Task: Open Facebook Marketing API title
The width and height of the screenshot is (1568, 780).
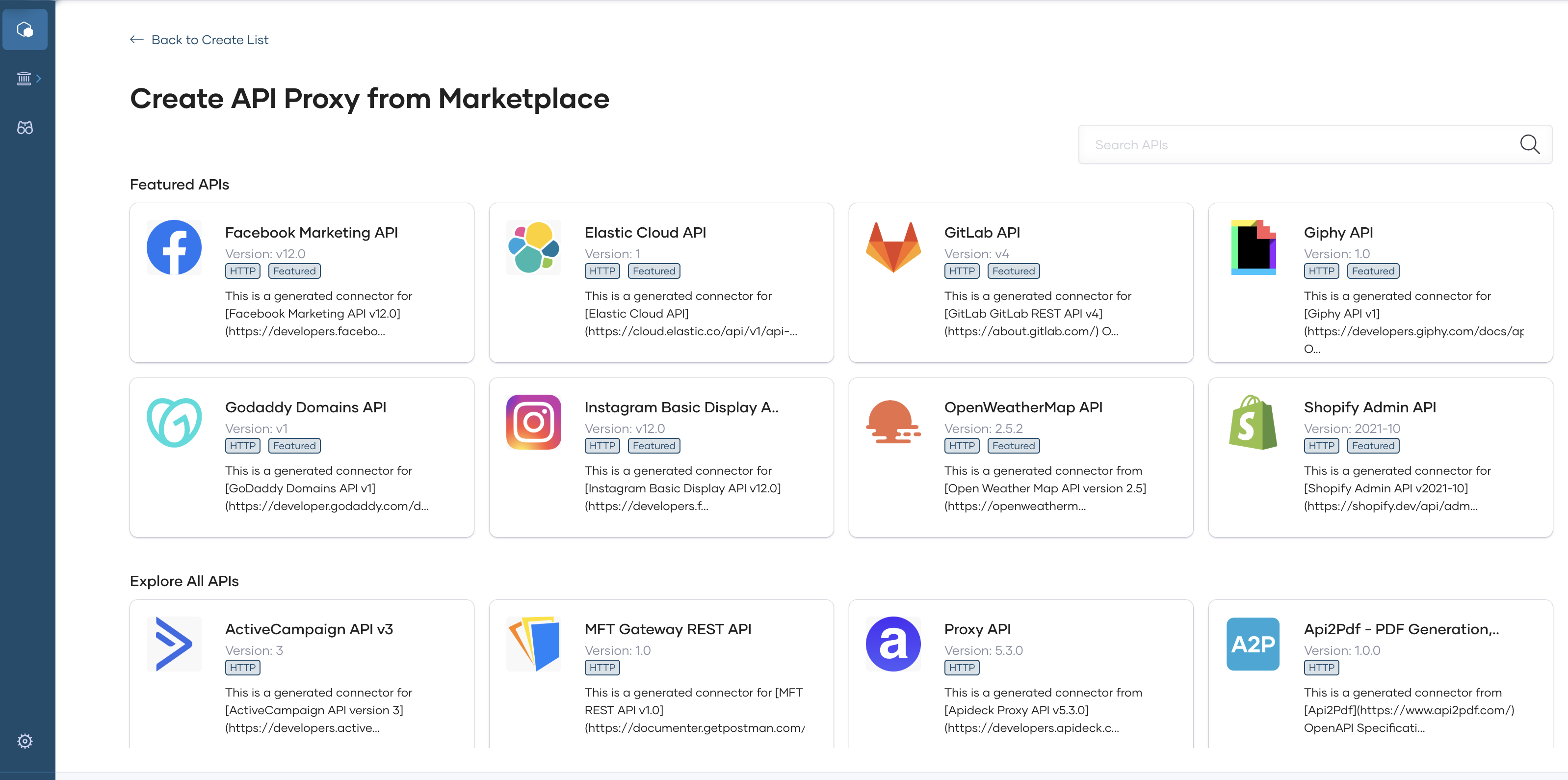Action: (312, 233)
